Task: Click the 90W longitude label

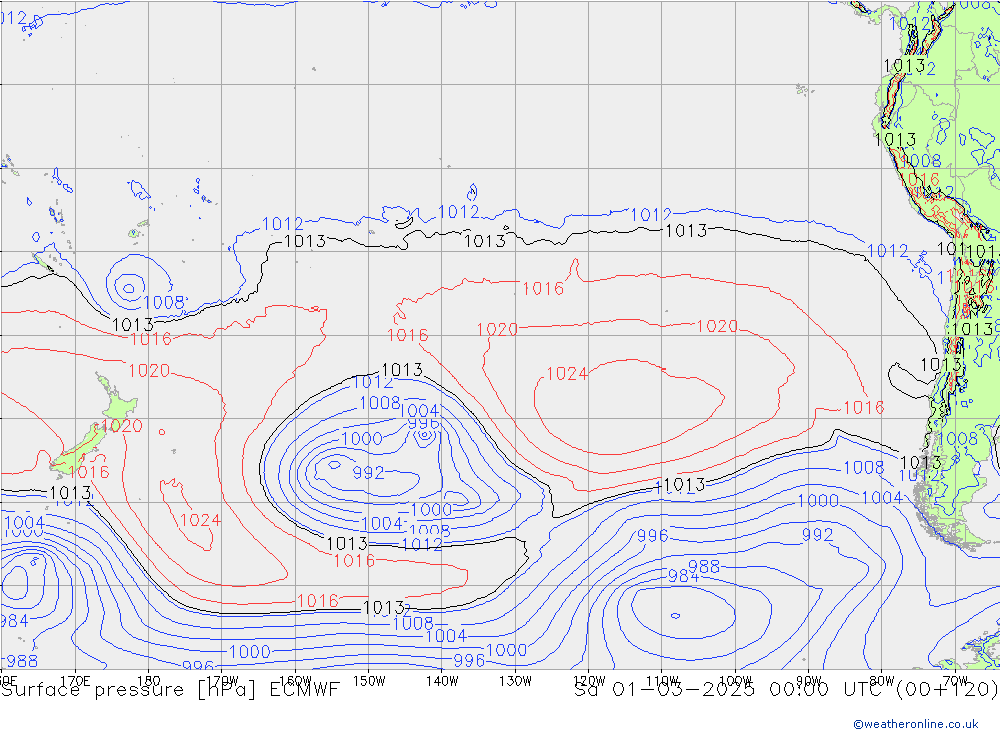Action: [809, 681]
